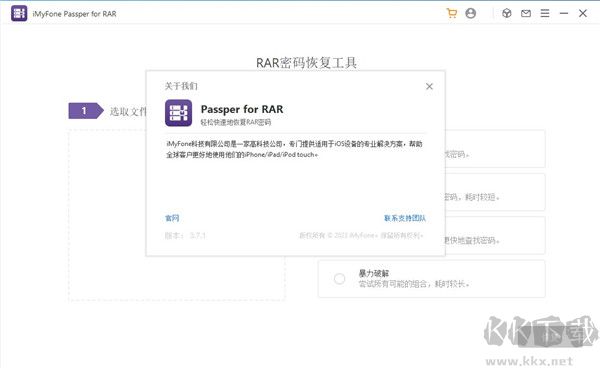600x368 pixels.
Task: Click the 尝试所有可能的组合 description
Action: tap(414, 284)
